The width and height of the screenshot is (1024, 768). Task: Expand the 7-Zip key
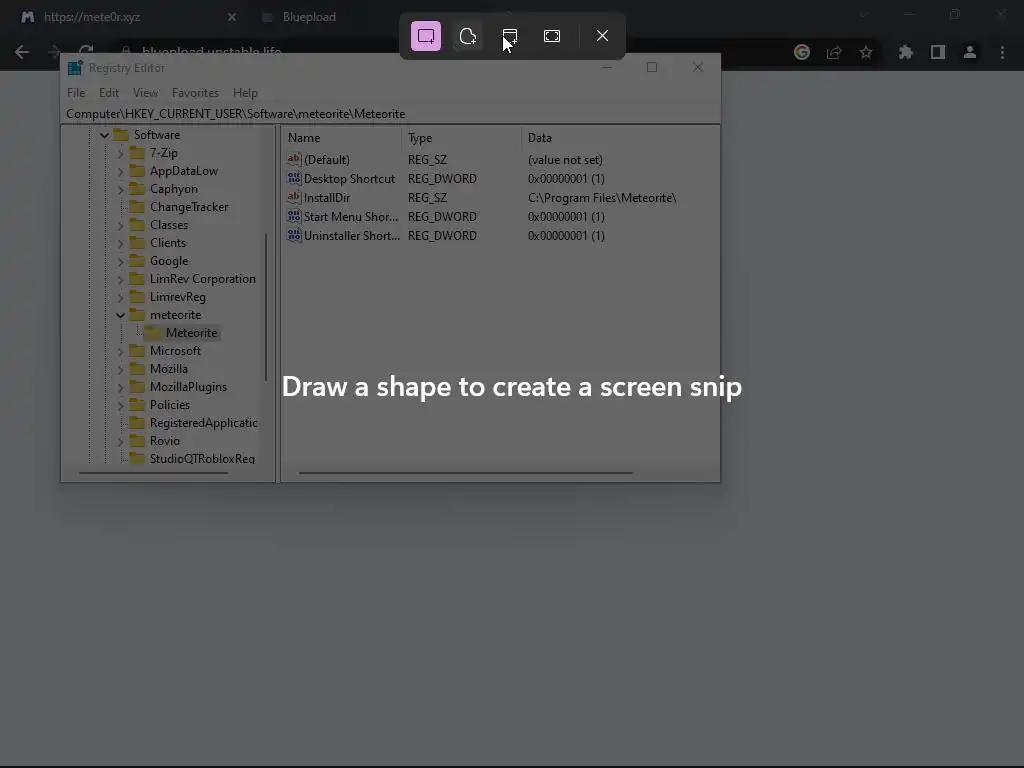click(120, 153)
